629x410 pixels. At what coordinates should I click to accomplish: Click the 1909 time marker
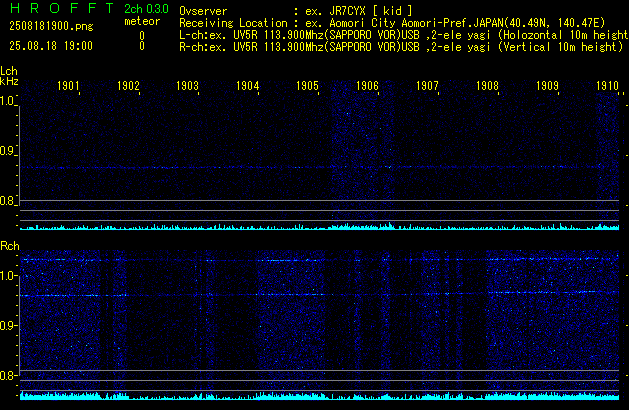547,86
